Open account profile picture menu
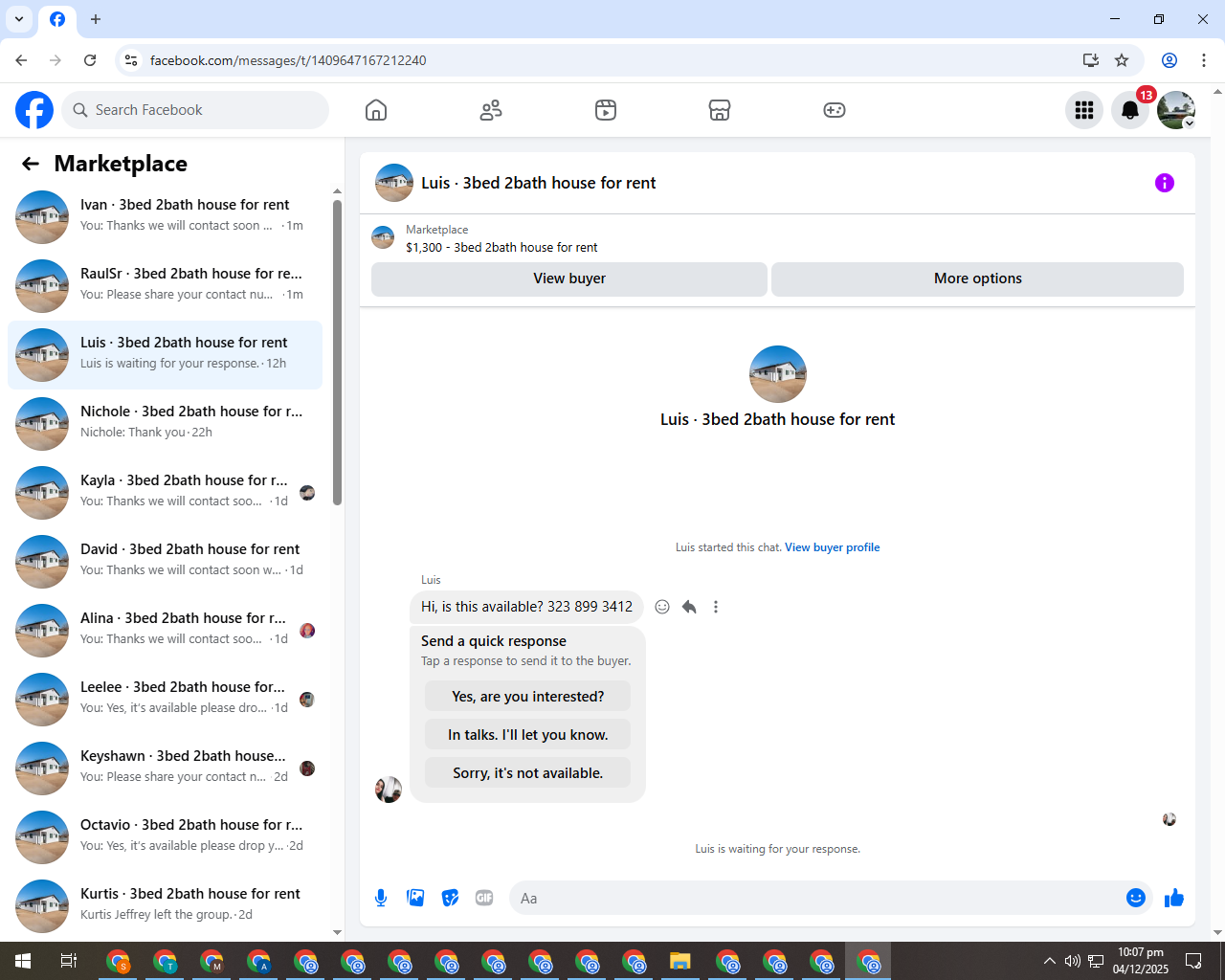The height and width of the screenshot is (980, 1225). (x=1176, y=110)
